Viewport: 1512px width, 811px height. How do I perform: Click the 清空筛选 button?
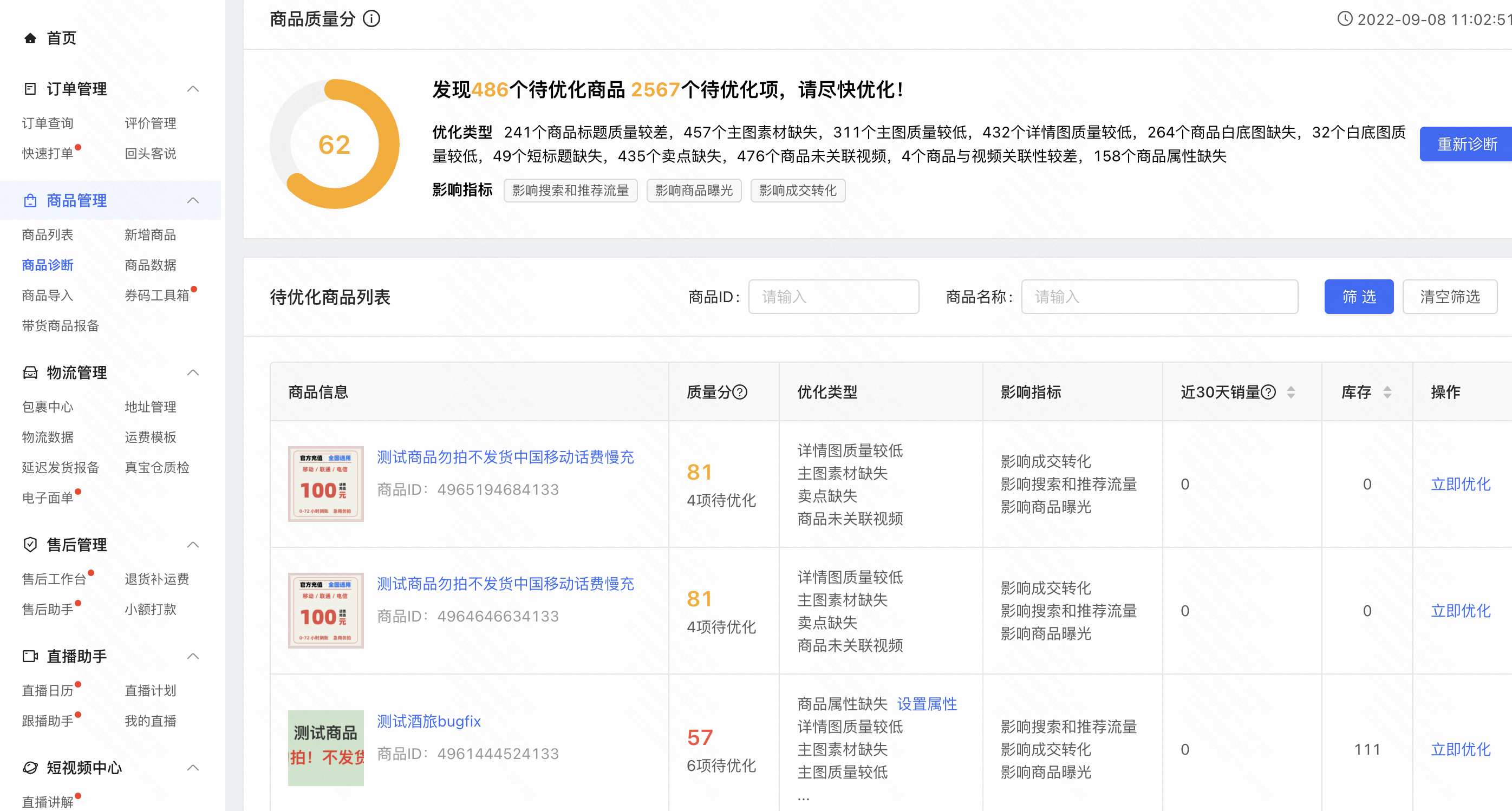[x=1450, y=297]
